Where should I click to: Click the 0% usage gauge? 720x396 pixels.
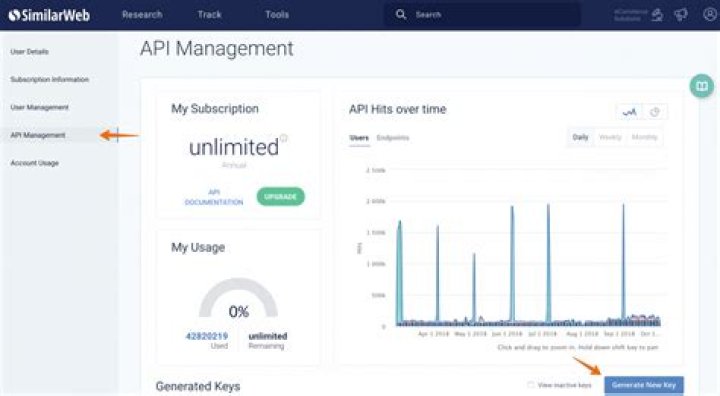pyautogui.click(x=238, y=298)
